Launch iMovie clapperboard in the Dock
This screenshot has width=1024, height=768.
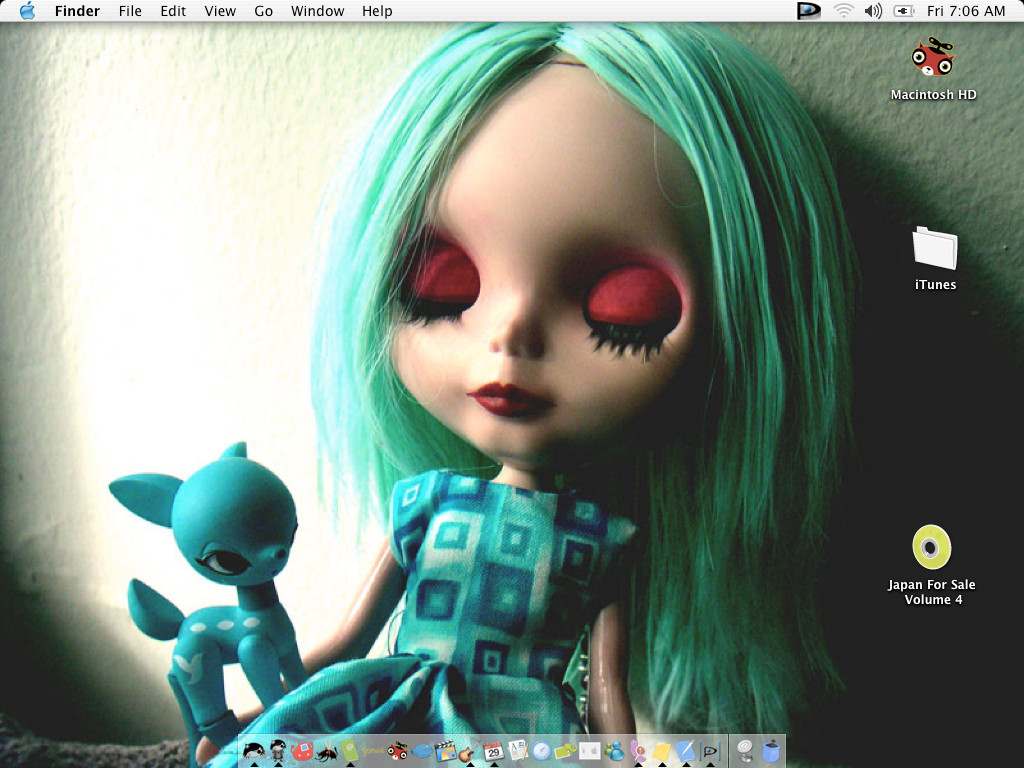pyautogui.click(x=445, y=751)
